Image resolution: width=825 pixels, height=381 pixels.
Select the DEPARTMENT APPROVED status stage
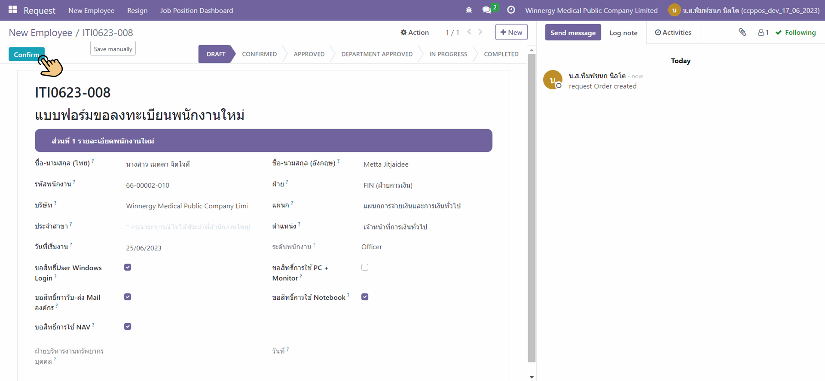coord(377,54)
